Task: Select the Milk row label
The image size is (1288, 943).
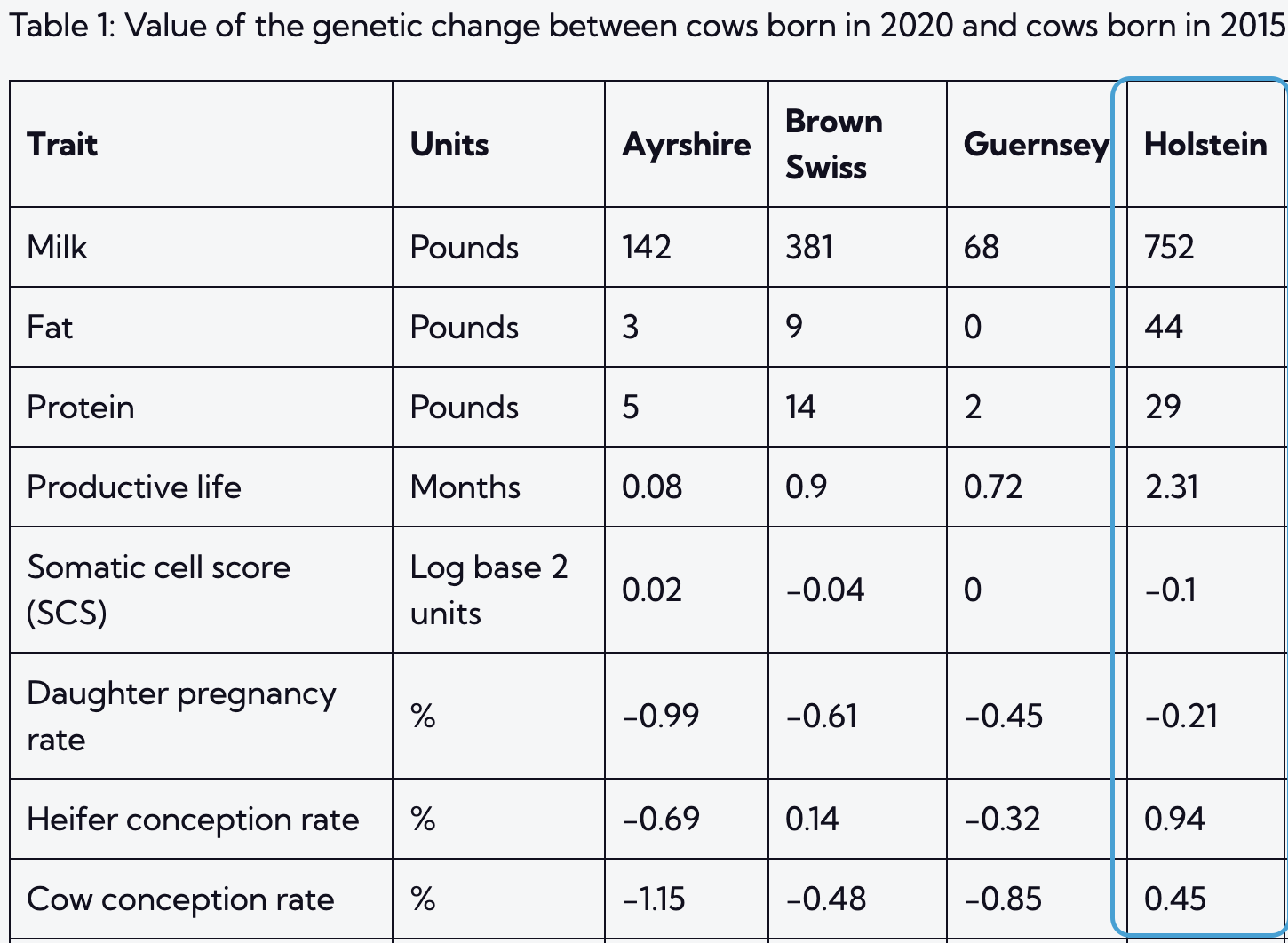Action: (57, 247)
